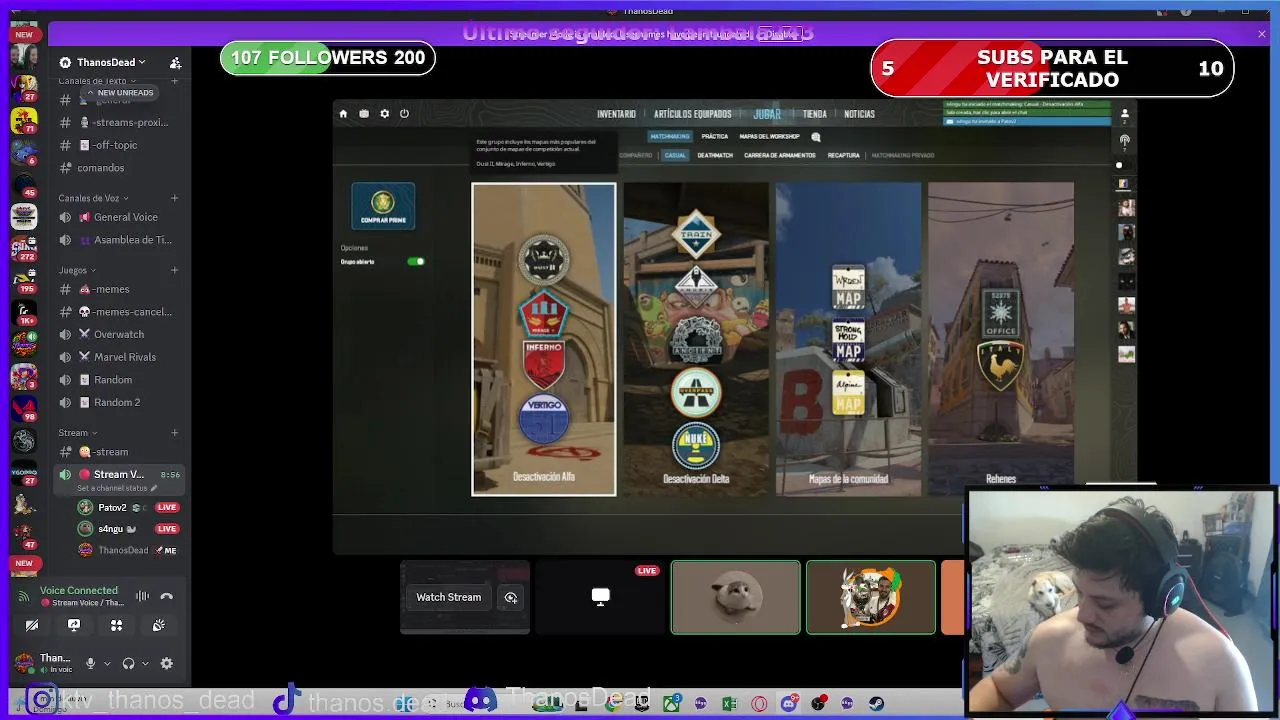This screenshot has height=720, width=1280.
Task: Switch to Noticias tab
Action: 859,114
